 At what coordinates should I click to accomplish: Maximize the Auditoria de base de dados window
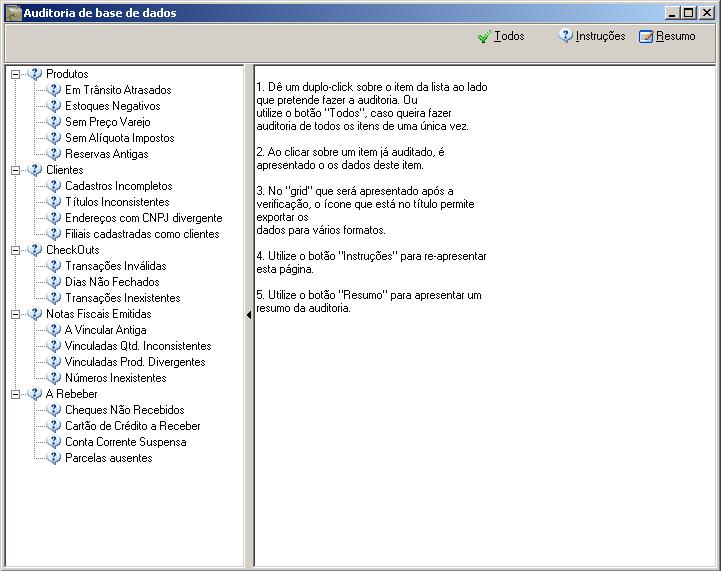[x=688, y=13]
